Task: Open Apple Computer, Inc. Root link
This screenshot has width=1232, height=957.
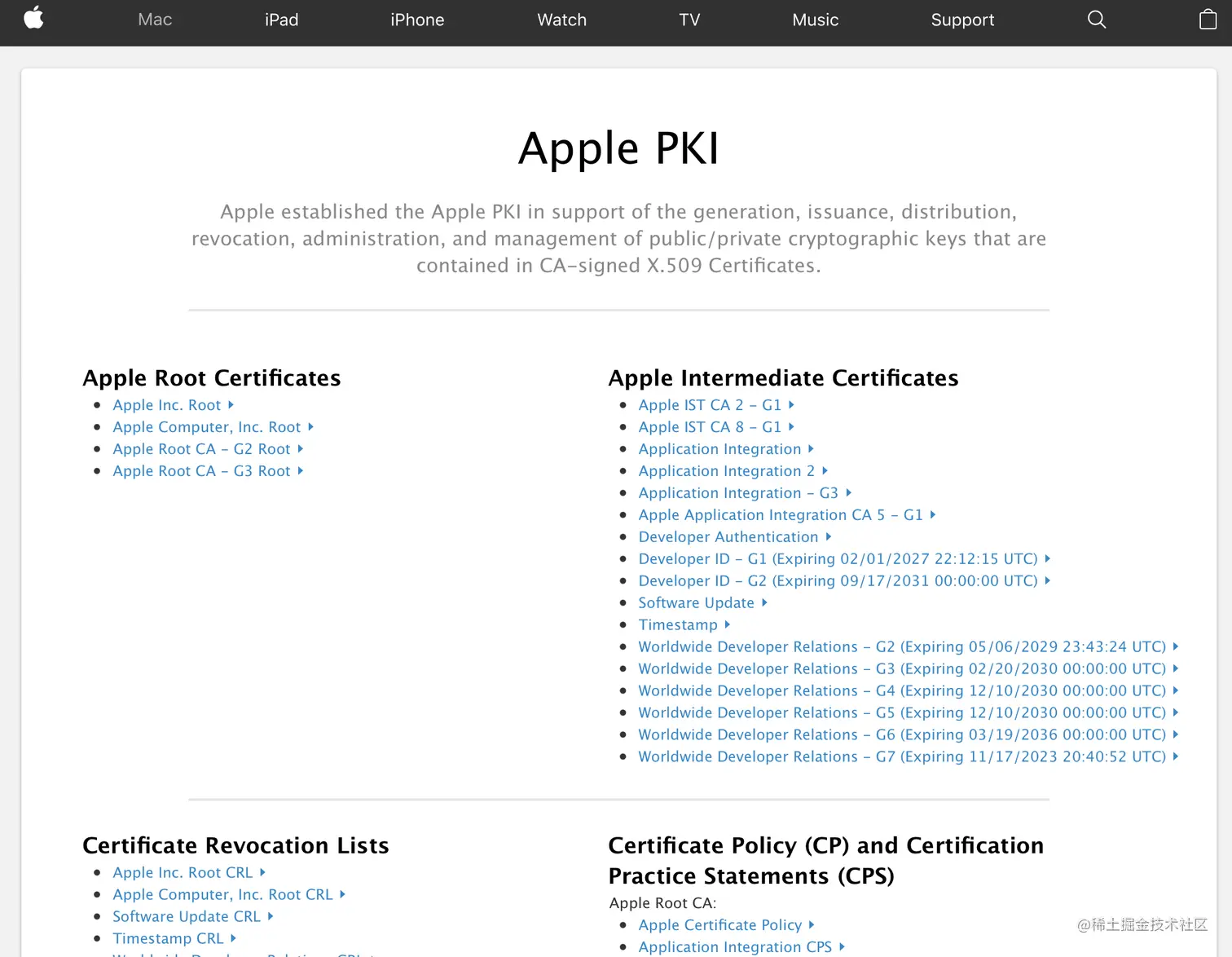Action: pyautogui.click(x=213, y=427)
